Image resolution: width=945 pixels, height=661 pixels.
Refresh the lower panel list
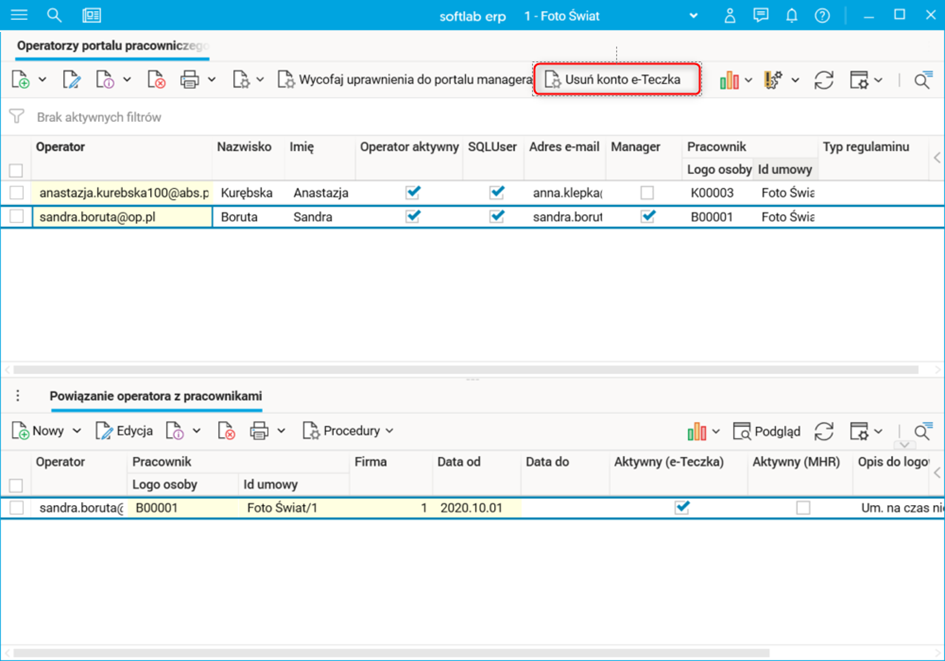click(x=824, y=431)
